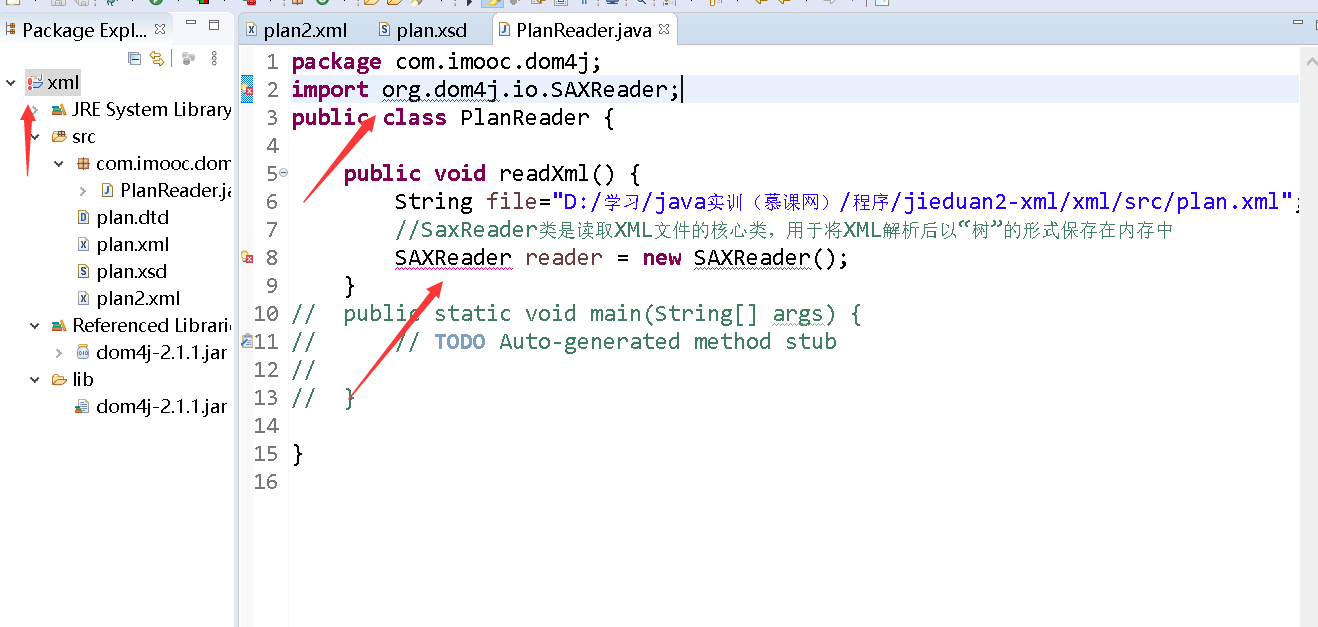The height and width of the screenshot is (627, 1318).
Task: Click the plan.xsd file icon in tree
Action: pos(83,272)
